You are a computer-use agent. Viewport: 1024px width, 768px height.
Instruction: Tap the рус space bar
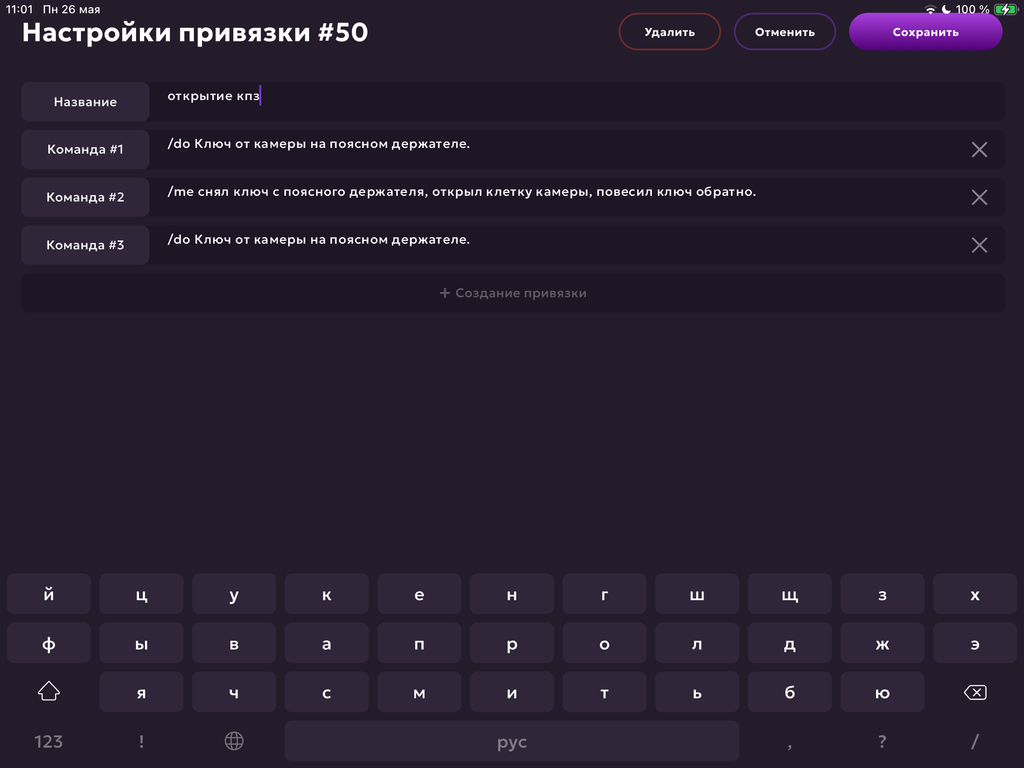click(512, 741)
